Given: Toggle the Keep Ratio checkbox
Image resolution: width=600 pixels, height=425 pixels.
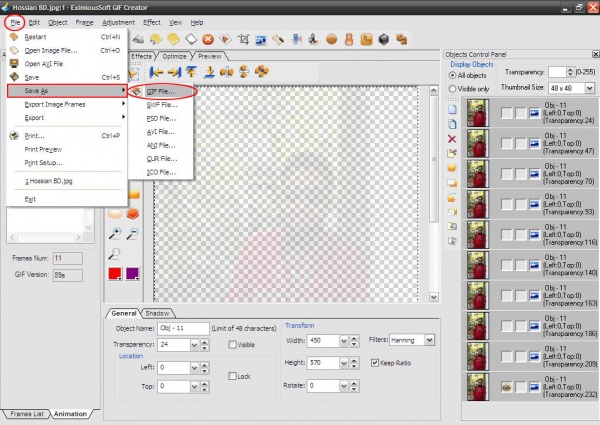Looking at the screenshot, I should tap(375, 362).
